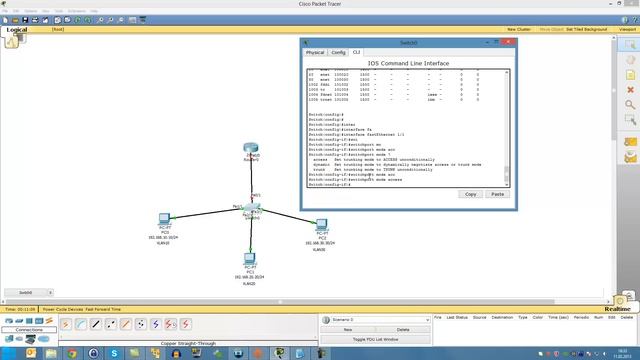Click the Undo green arrow icon
The height and width of the screenshot is (360, 640).
78,20
